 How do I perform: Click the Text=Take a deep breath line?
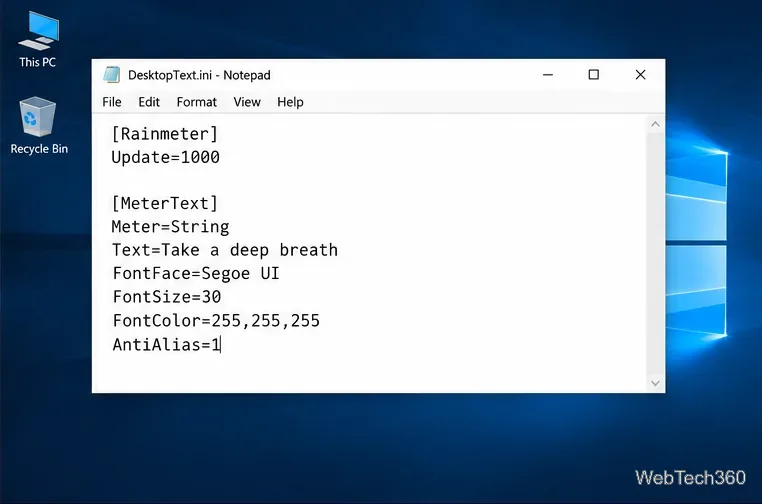pos(225,250)
